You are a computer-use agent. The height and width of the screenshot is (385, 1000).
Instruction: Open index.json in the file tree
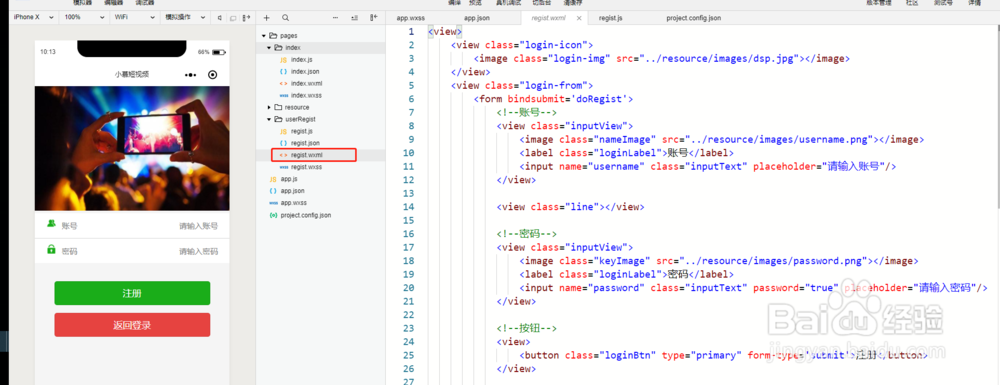(305, 71)
